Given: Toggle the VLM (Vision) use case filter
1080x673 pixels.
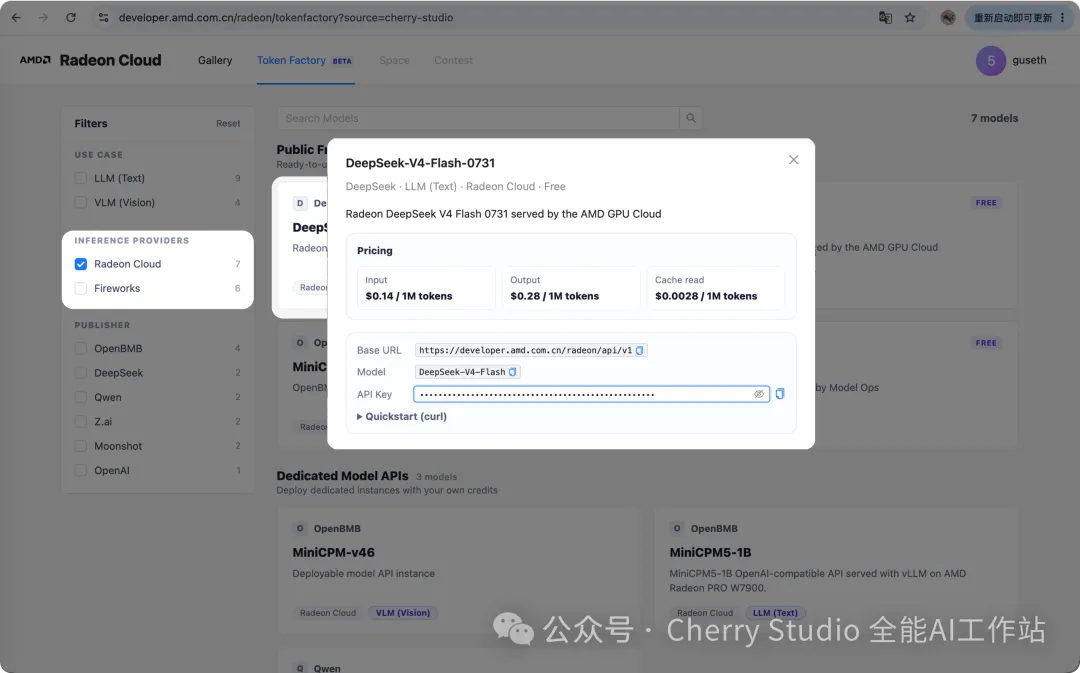Looking at the screenshot, I should pos(81,203).
